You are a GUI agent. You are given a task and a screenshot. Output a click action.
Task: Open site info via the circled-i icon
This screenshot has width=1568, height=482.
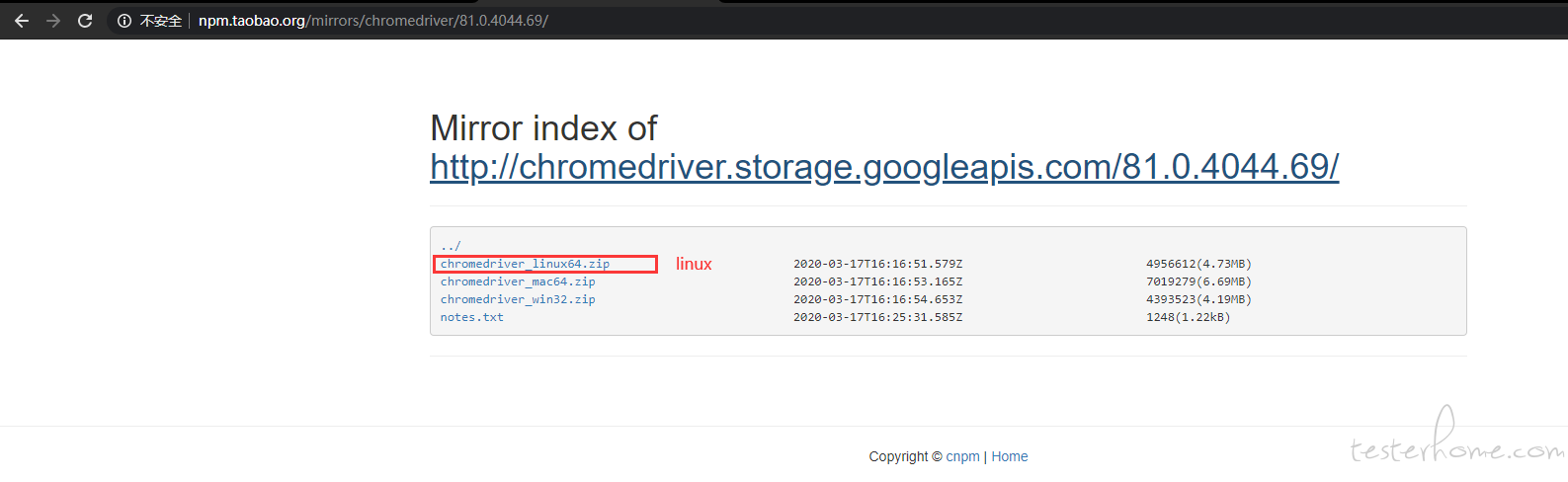tap(124, 21)
